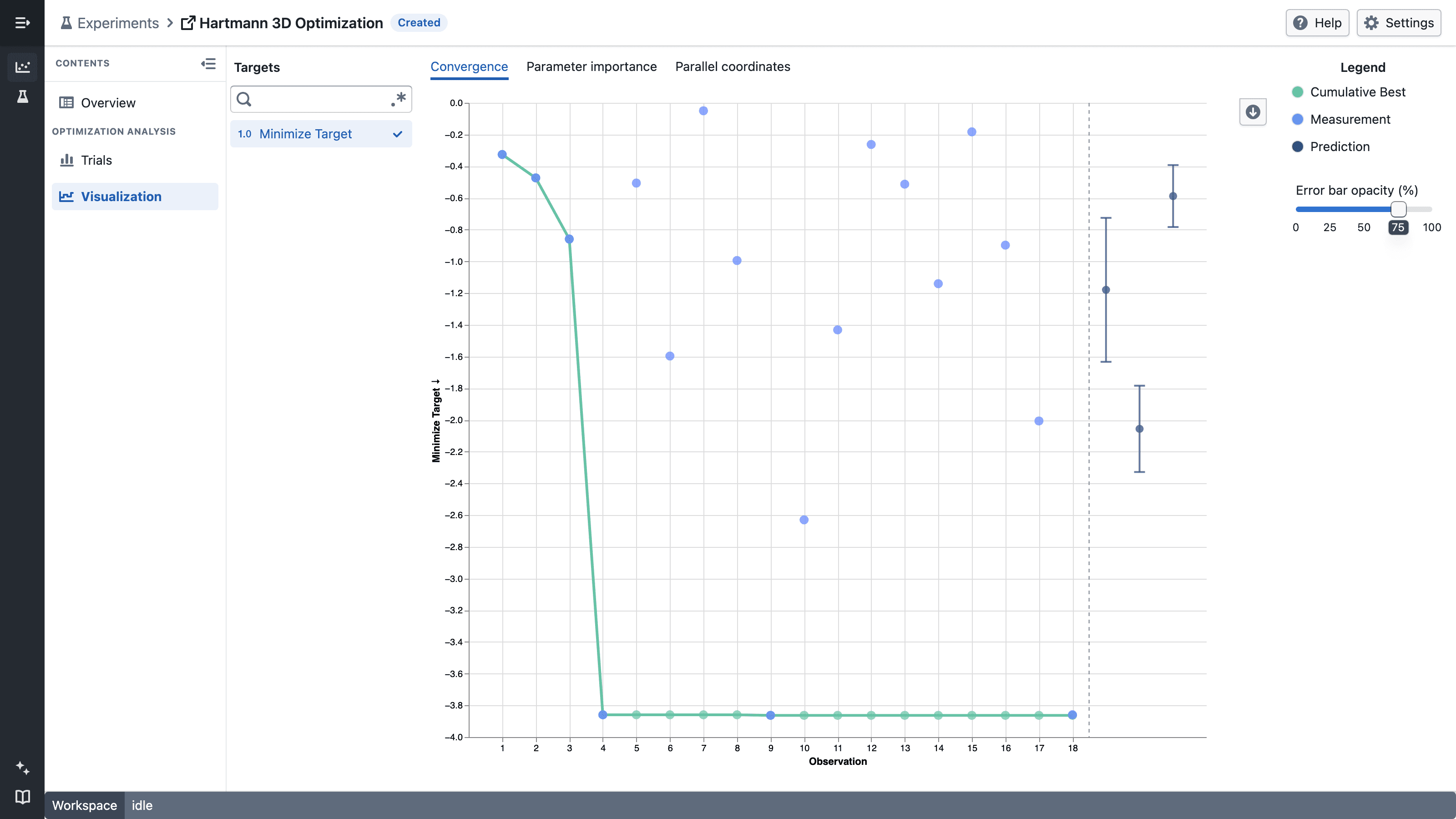
Task: Click the measurement point at observation 10
Action: point(804,520)
